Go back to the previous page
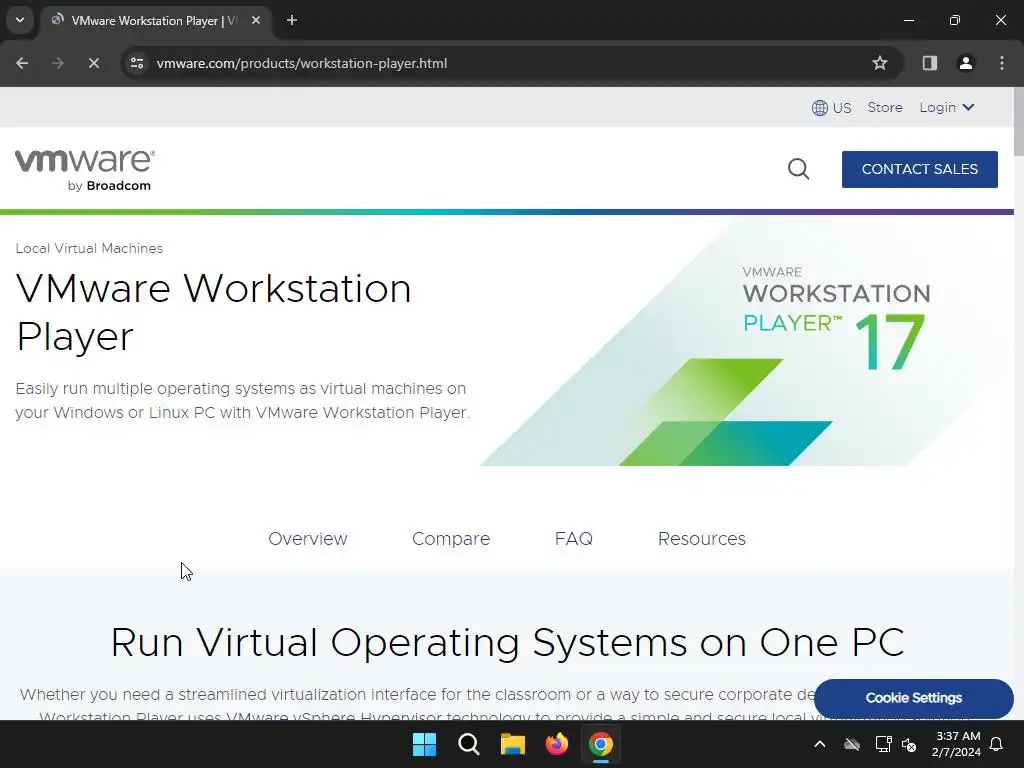Image resolution: width=1024 pixels, height=768 pixels. point(22,63)
